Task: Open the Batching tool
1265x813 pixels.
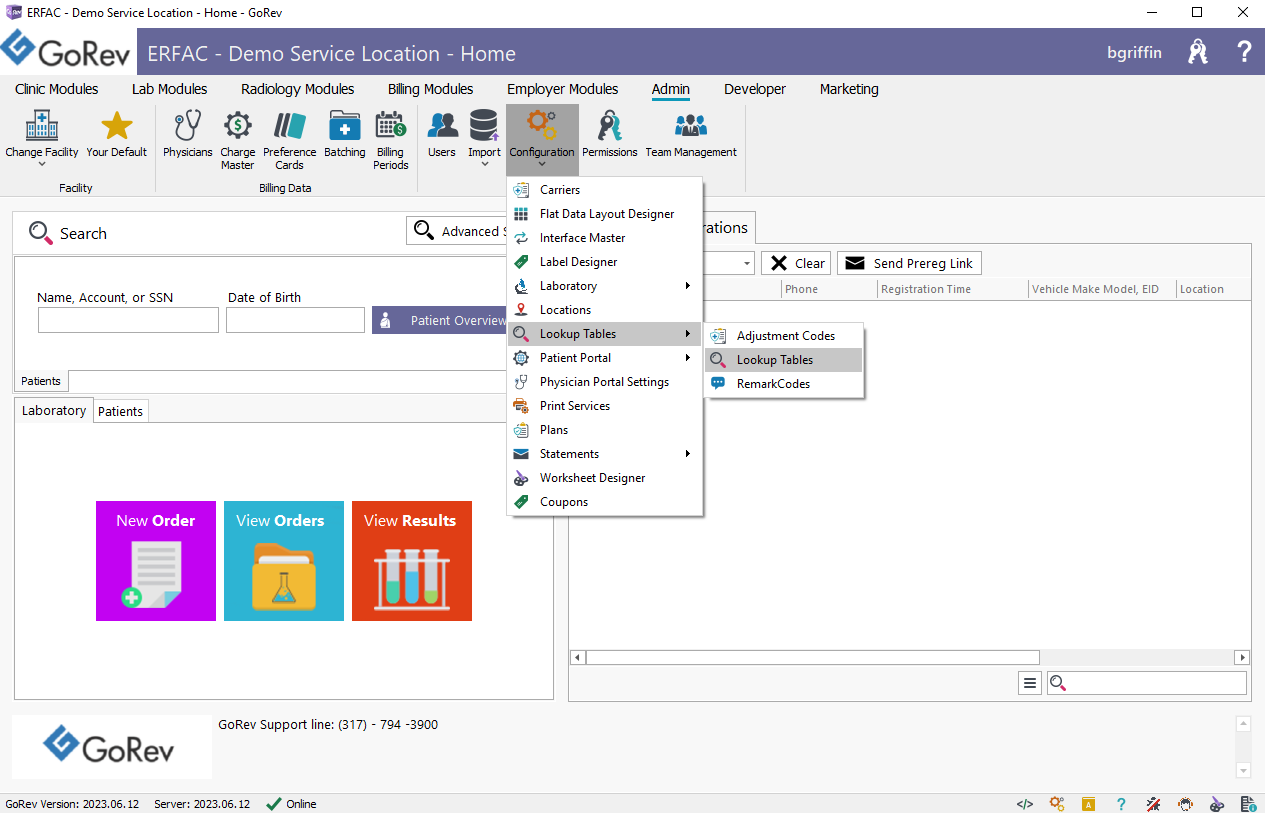Action: [345, 135]
